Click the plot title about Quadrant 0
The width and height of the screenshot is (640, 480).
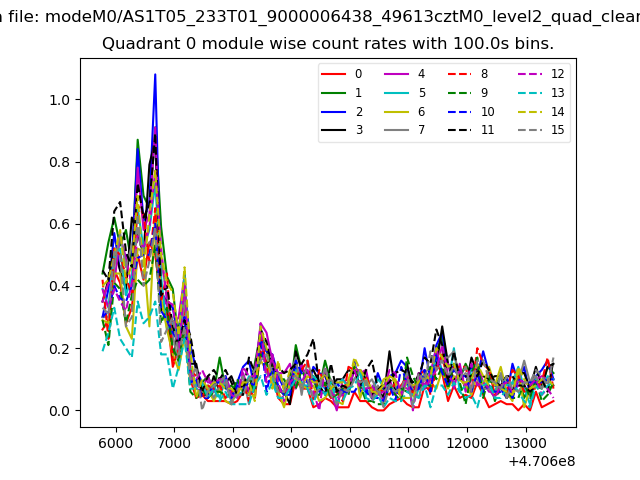click(328, 43)
